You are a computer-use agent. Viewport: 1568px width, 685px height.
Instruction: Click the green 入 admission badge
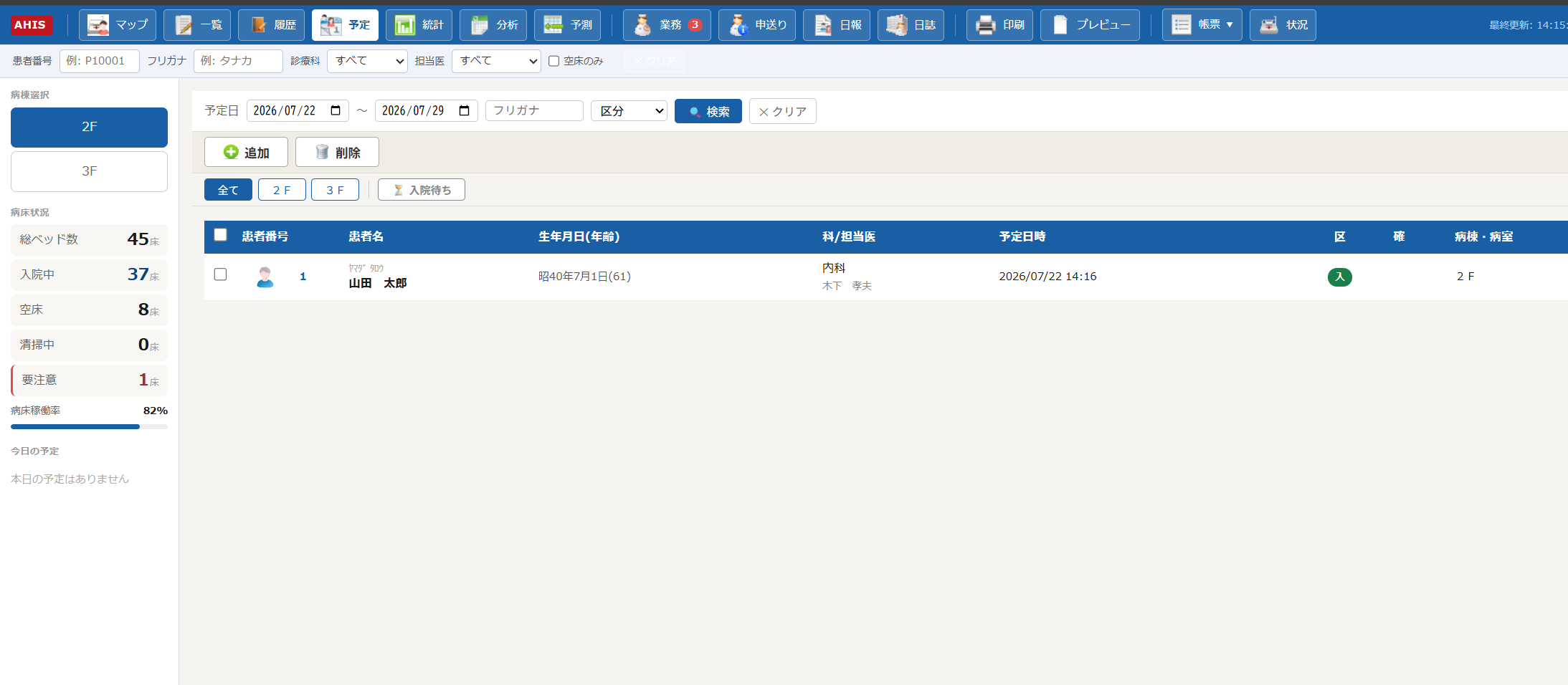(x=1339, y=277)
